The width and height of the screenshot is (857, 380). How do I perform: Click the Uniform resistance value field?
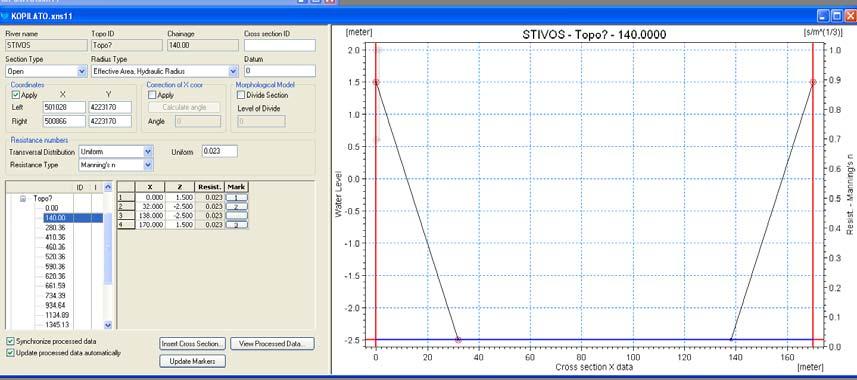click(220, 151)
